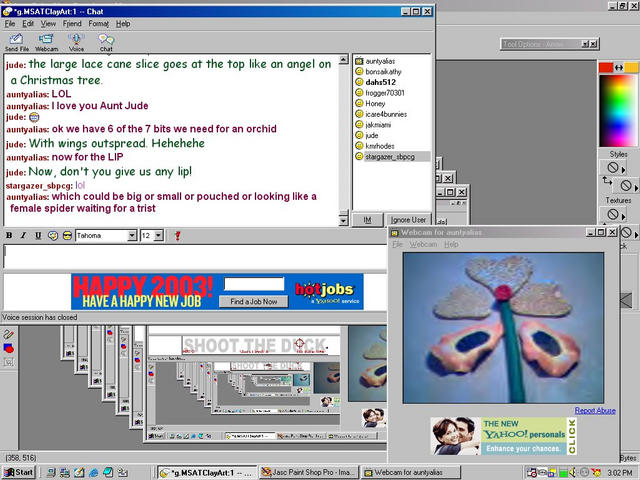Click the Tool Options palette roll-up arrow

tap(585, 44)
